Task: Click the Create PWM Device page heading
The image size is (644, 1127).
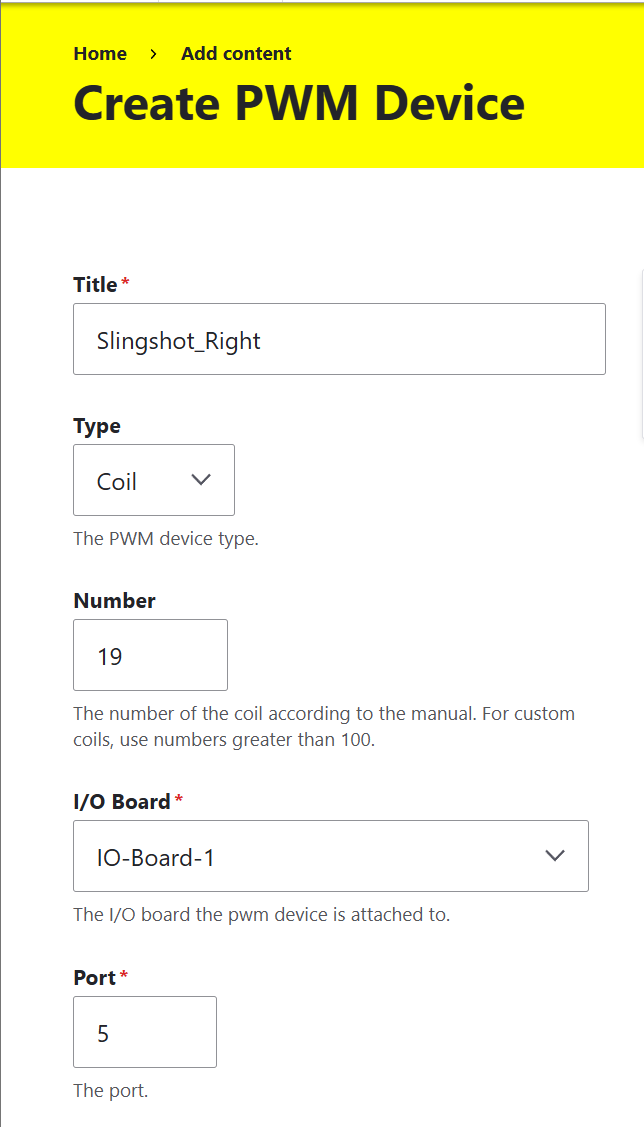Action: point(299,103)
